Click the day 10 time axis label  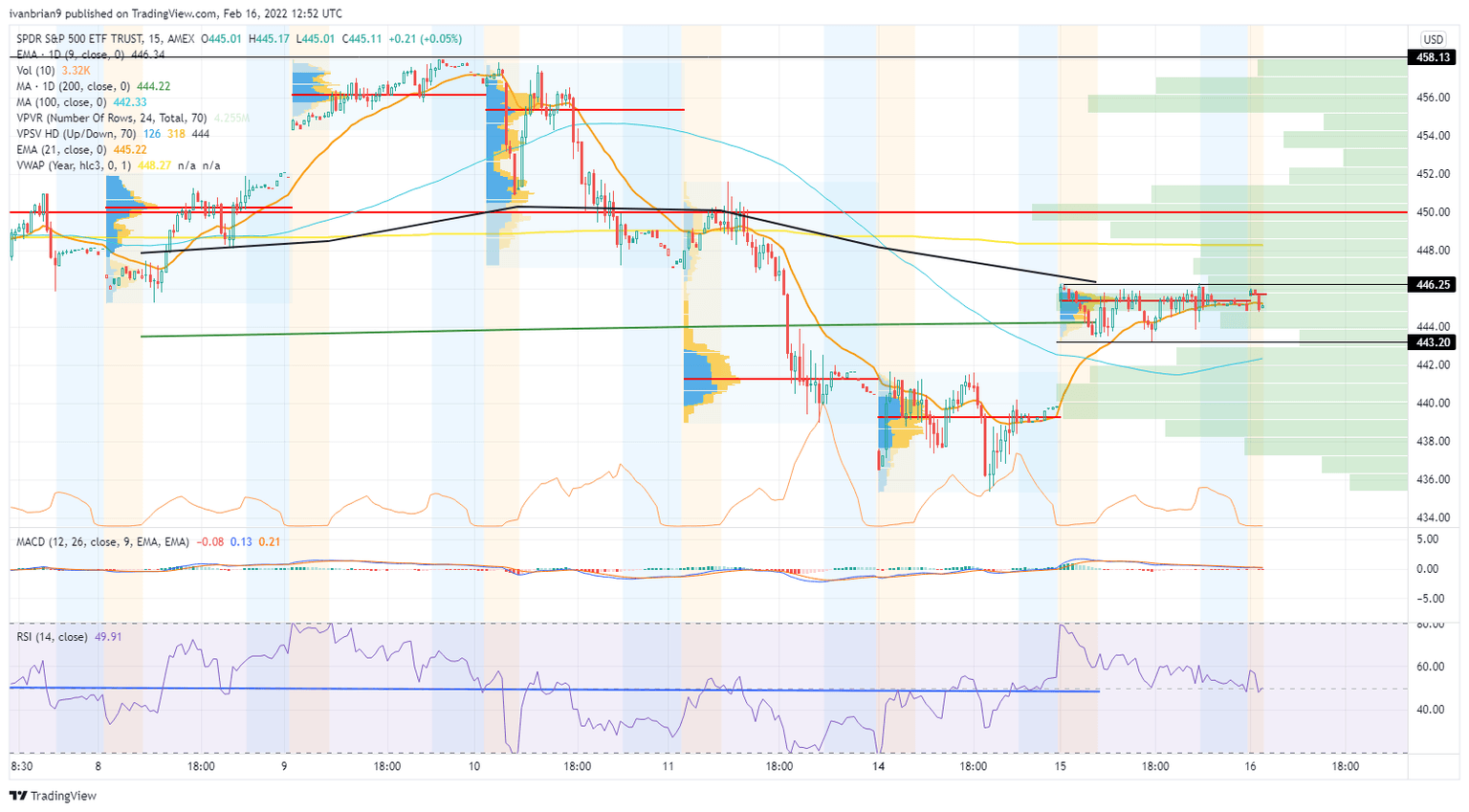coord(475,767)
